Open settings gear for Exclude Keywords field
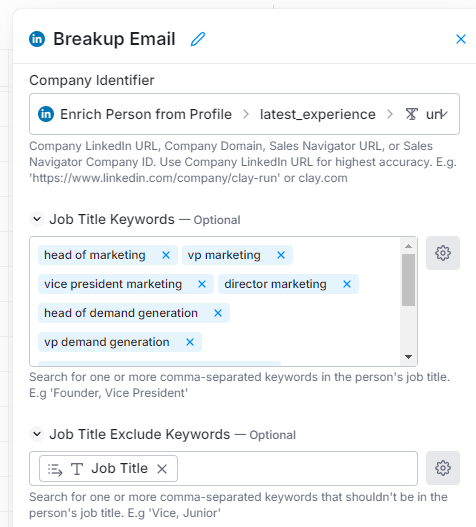This screenshot has height=527, width=476. pyautogui.click(x=443, y=468)
